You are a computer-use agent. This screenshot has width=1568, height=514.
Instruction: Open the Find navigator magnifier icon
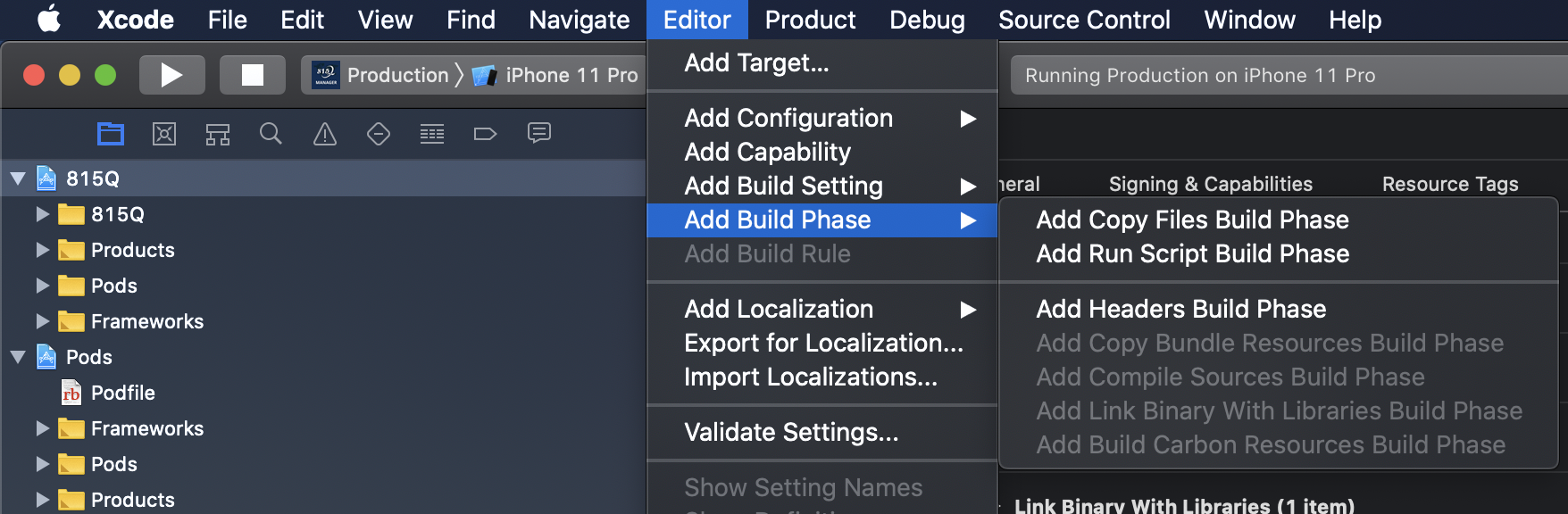point(271,134)
